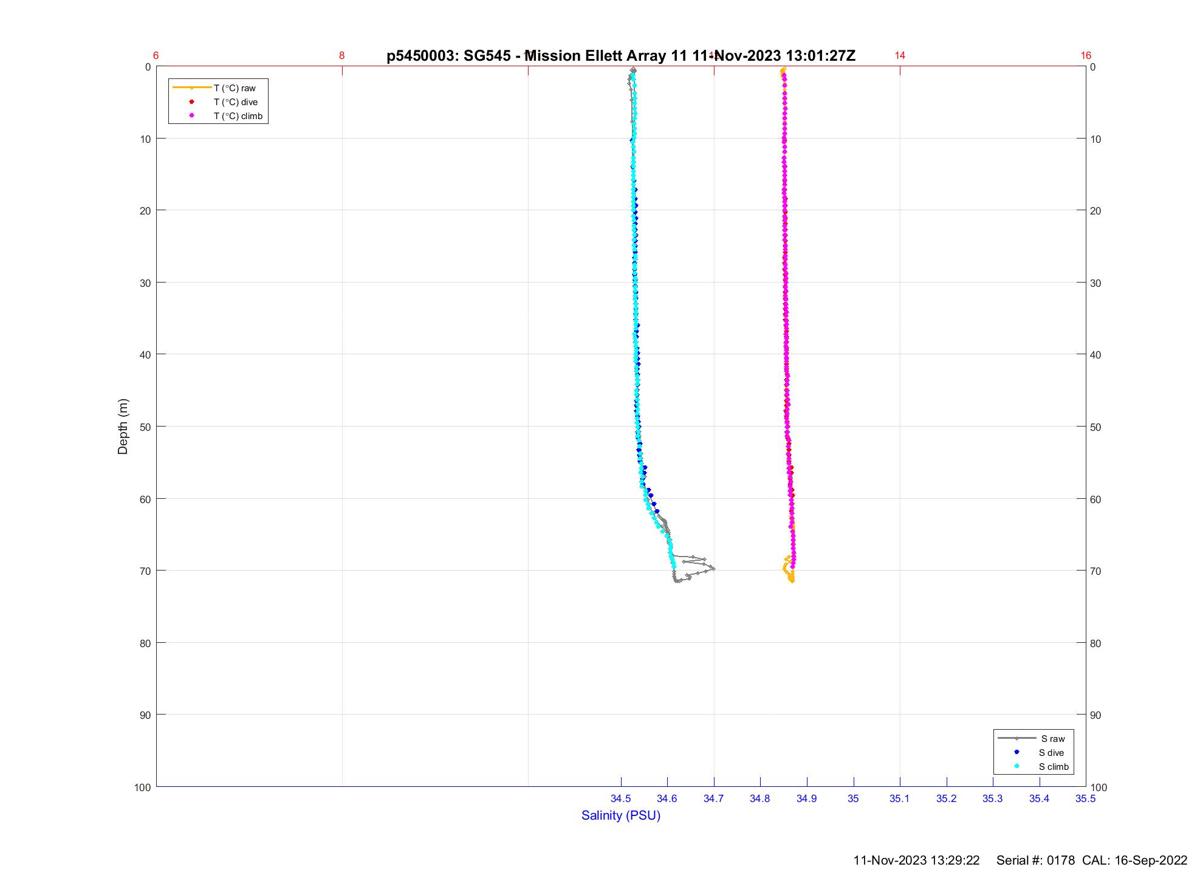Click the red 16 temperature tick label
Viewport: 1200px width, 885px height.
tap(1086, 56)
